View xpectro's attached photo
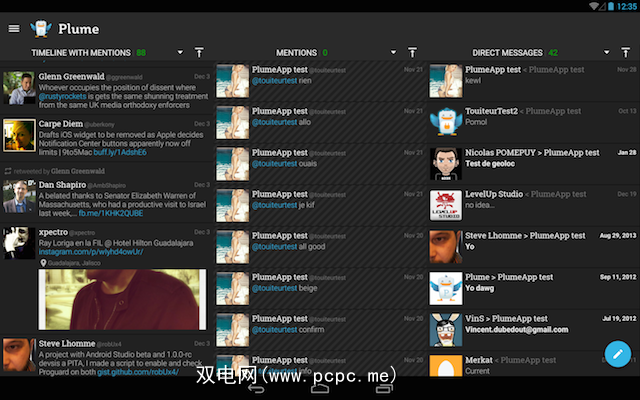 (122, 299)
